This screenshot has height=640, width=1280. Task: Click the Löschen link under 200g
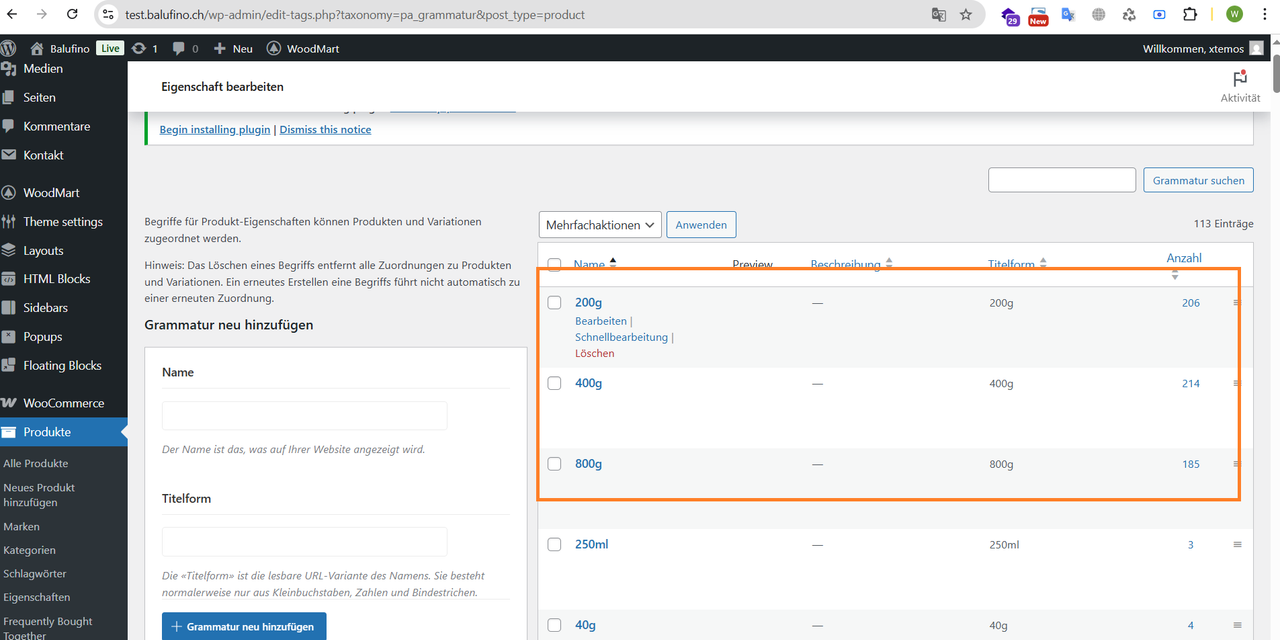[594, 353]
